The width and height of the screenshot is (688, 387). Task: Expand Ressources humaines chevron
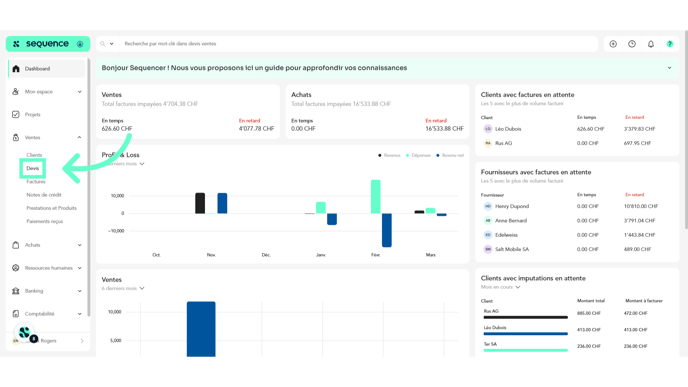click(79, 268)
